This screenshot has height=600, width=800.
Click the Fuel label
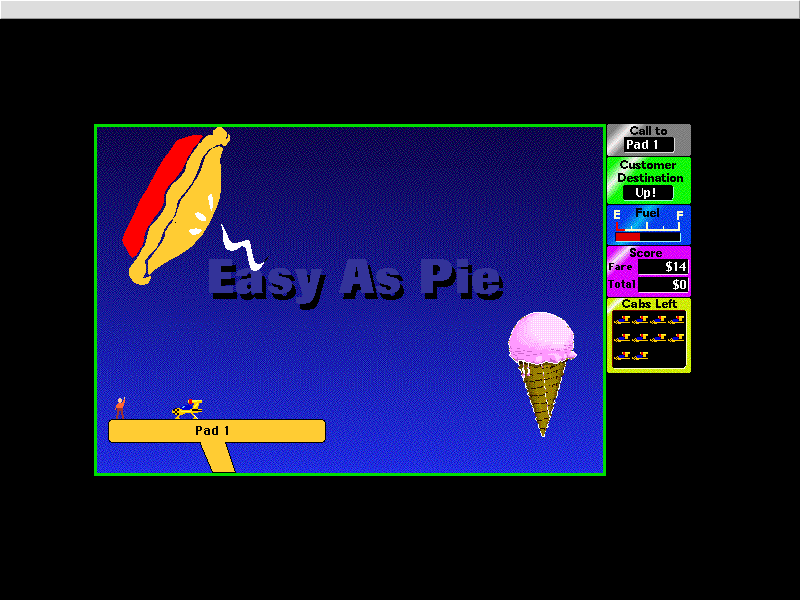tap(647, 213)
